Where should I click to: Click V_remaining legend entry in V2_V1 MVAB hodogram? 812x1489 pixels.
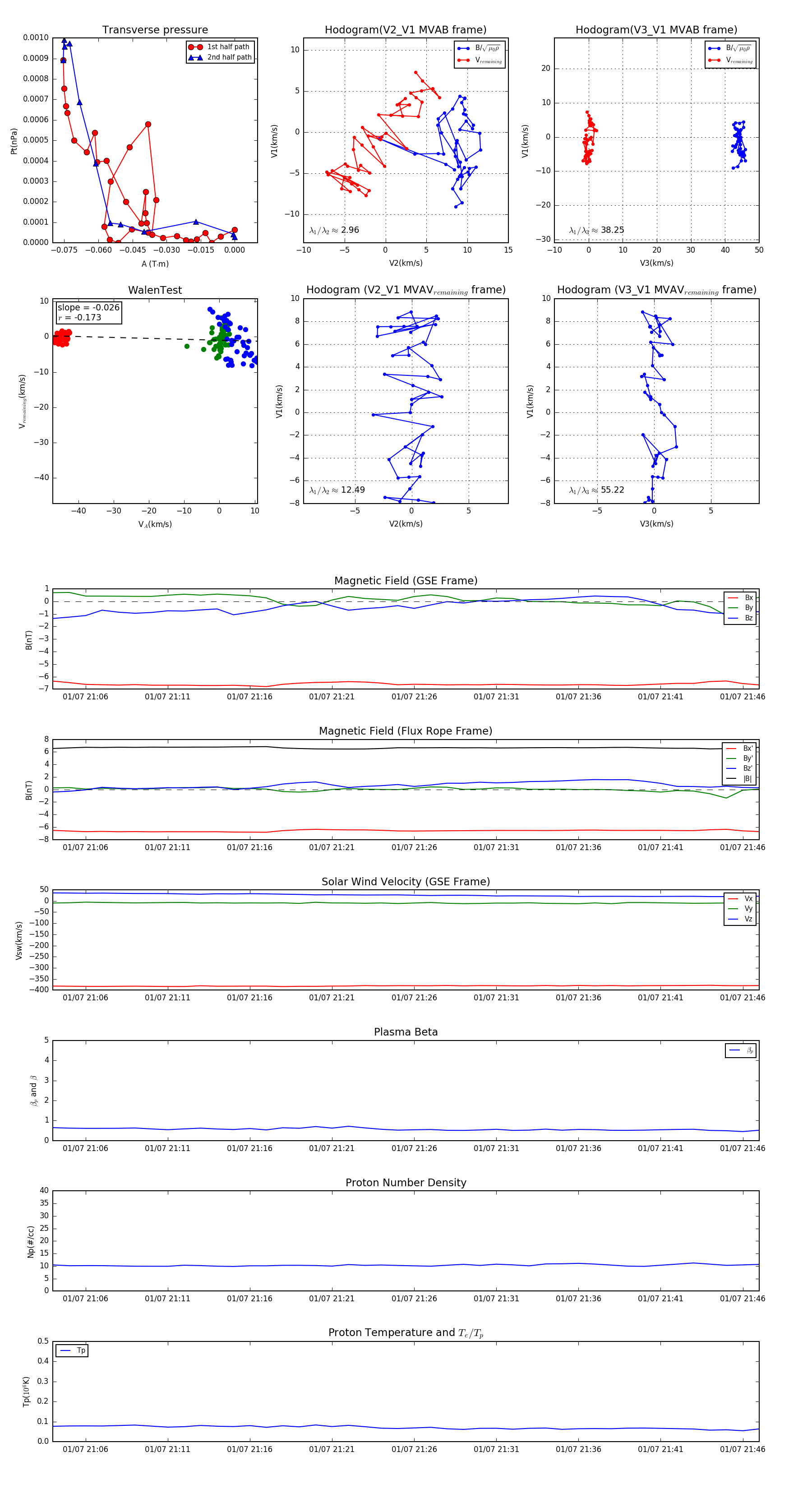[480, 60]
